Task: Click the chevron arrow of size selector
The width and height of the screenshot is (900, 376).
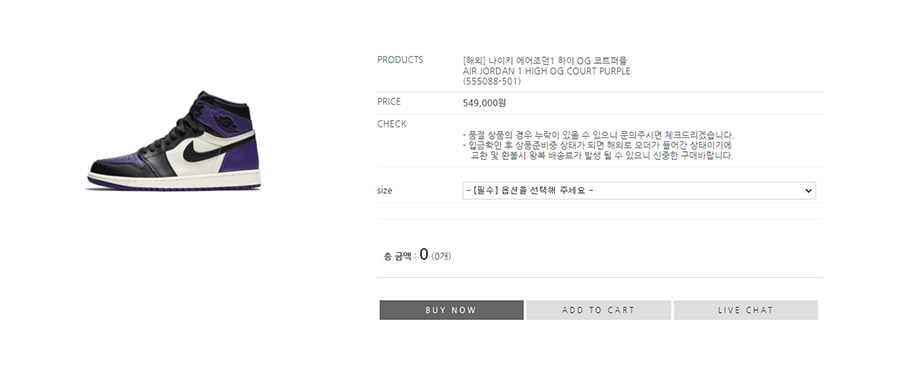Action: 808,191
